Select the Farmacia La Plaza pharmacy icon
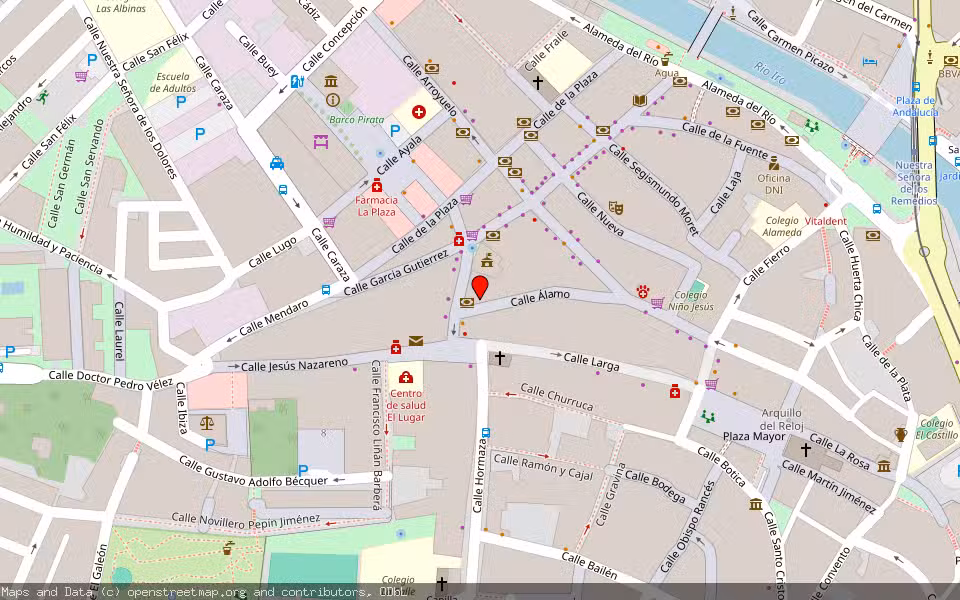This screenshot has height=600, width=960. tap(377, 186)
